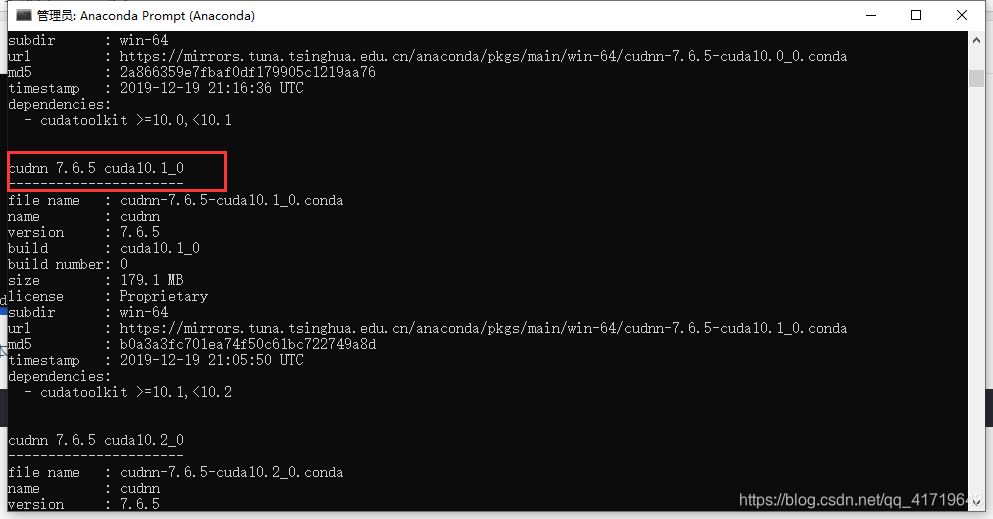Click the file name cudnn-7.6.5-cuda10.2_0.conda
Screen dimensions: 993x519
(231, 473)
